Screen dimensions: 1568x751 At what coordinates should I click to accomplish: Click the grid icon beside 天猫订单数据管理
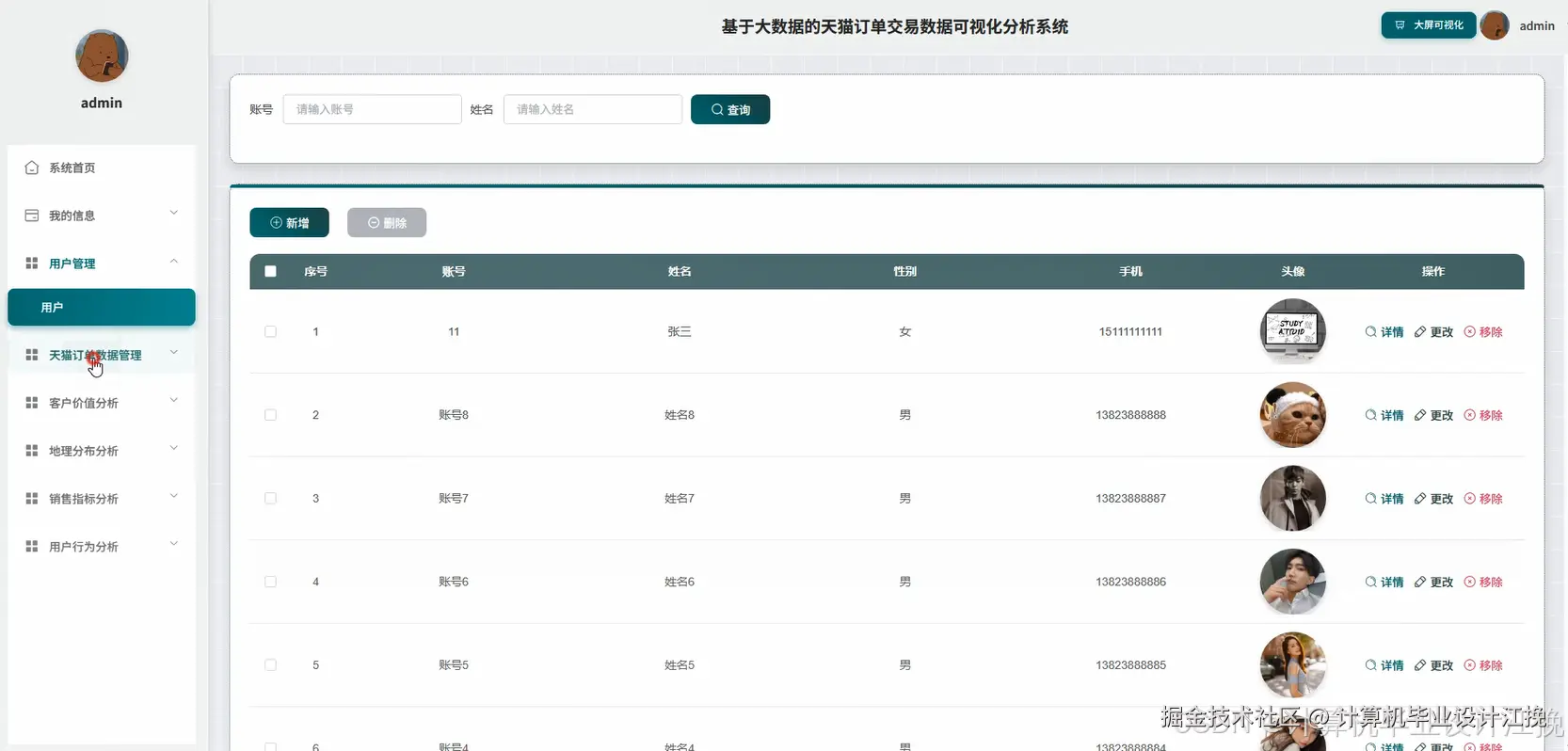click(x=32, y=355)
